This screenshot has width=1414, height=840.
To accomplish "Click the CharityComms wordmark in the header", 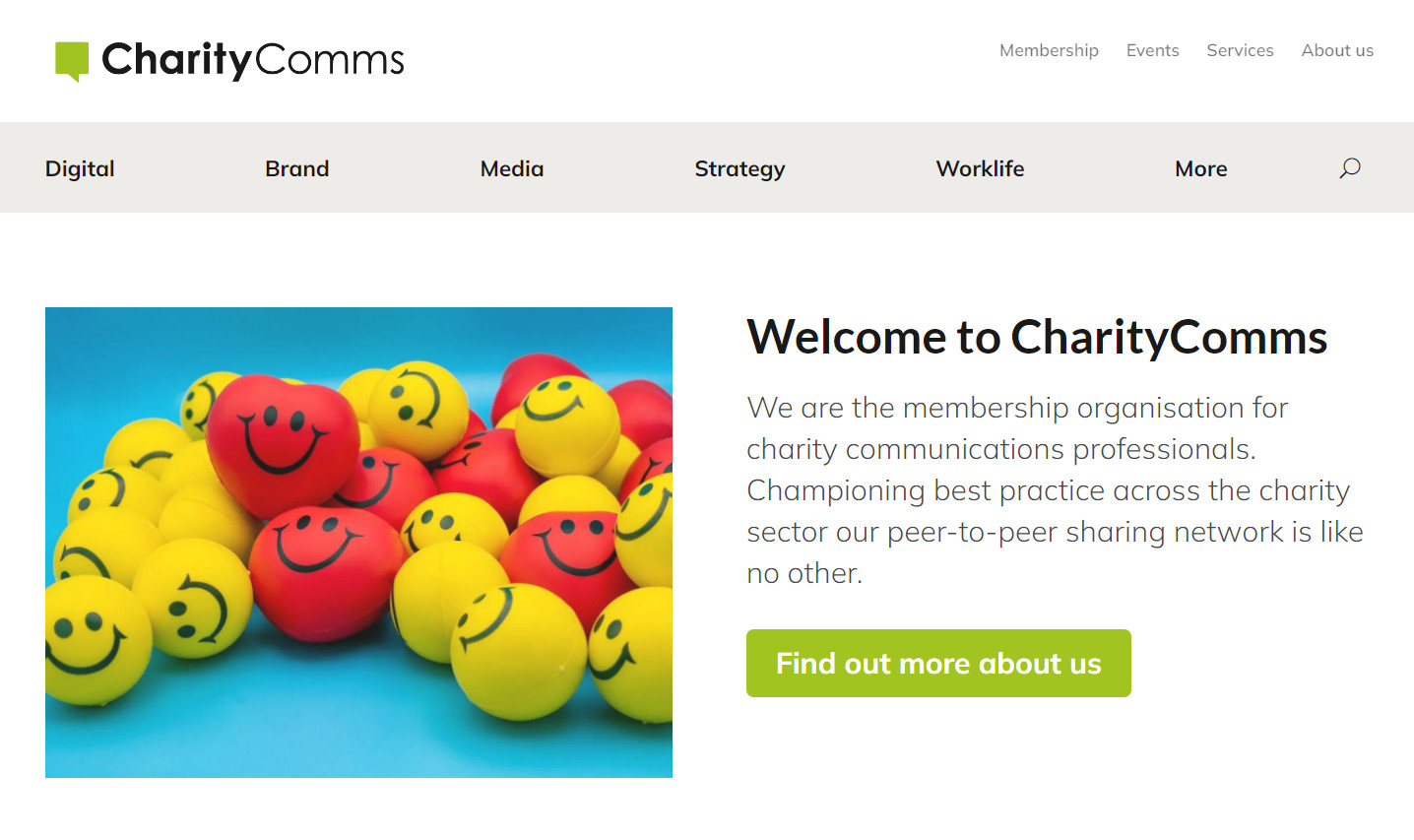I will click(x=253, y=60).
